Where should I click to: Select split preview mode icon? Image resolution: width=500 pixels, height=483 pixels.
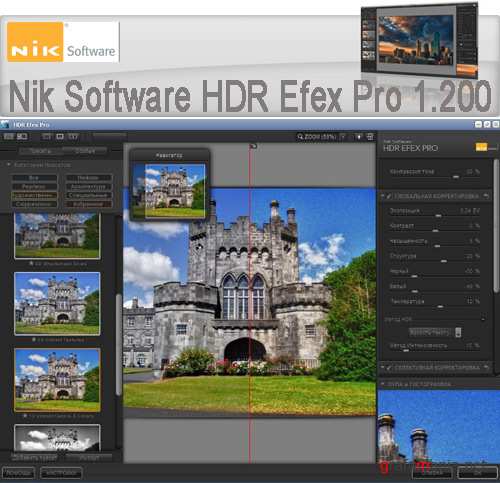click(60, 137)
